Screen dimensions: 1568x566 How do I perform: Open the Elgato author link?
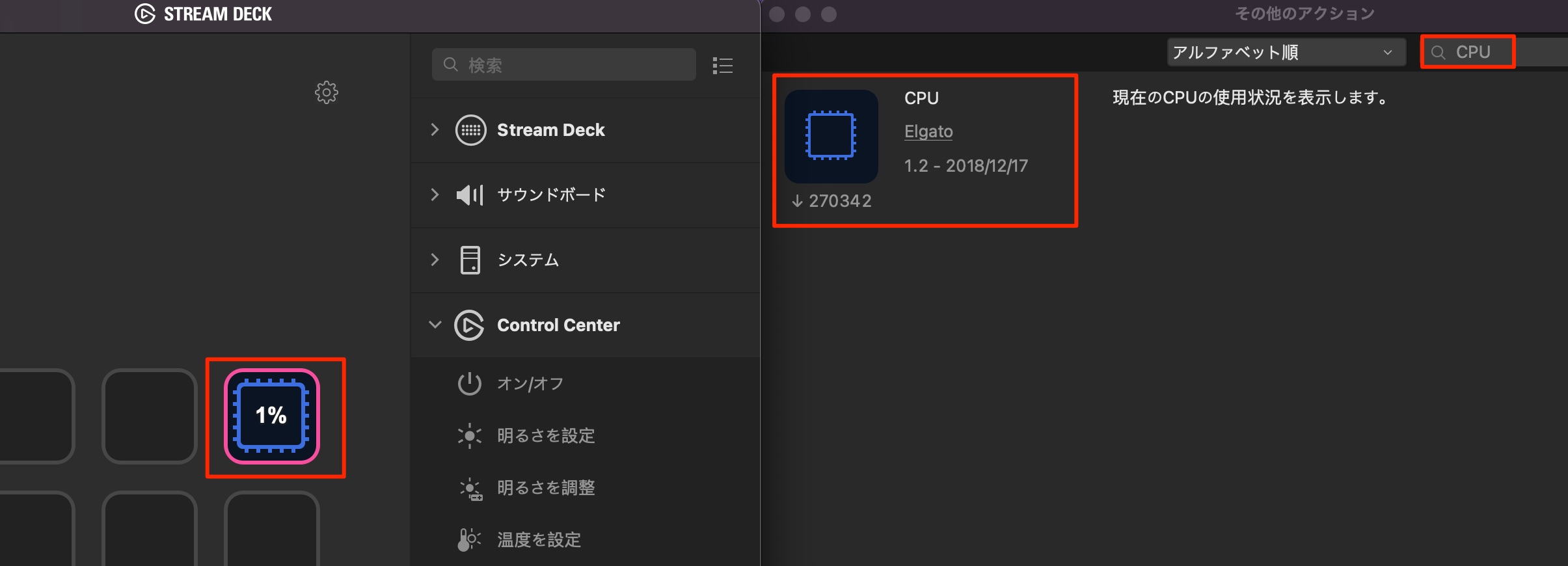click(928, 131)
